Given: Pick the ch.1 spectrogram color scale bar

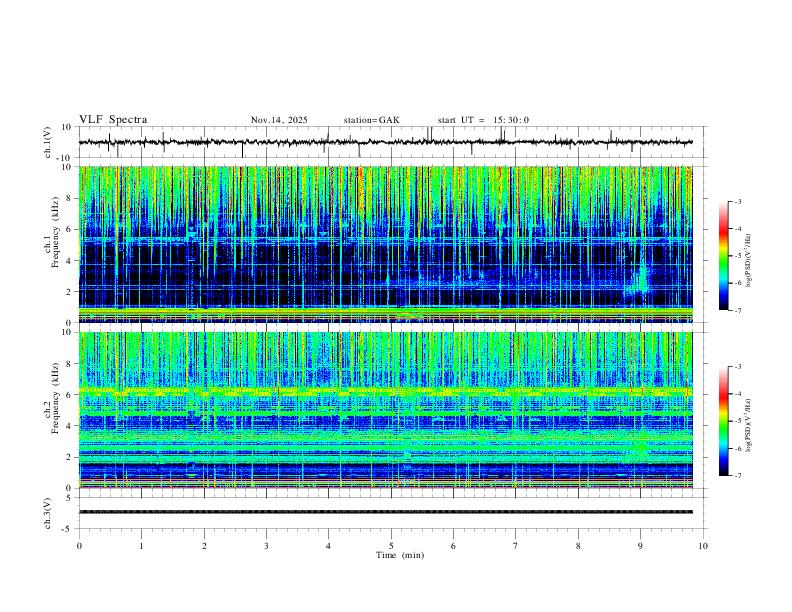Looking at the screenshot, I should pyautogui.click(x=723, y=256).
